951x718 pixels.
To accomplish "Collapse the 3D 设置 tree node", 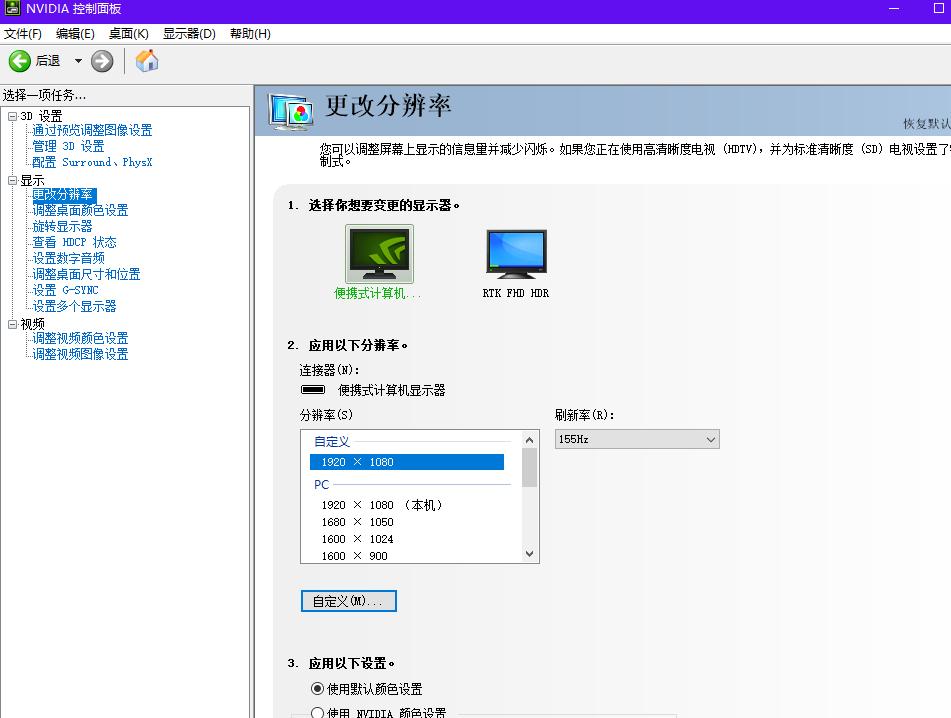I will [x=12, y=116].
